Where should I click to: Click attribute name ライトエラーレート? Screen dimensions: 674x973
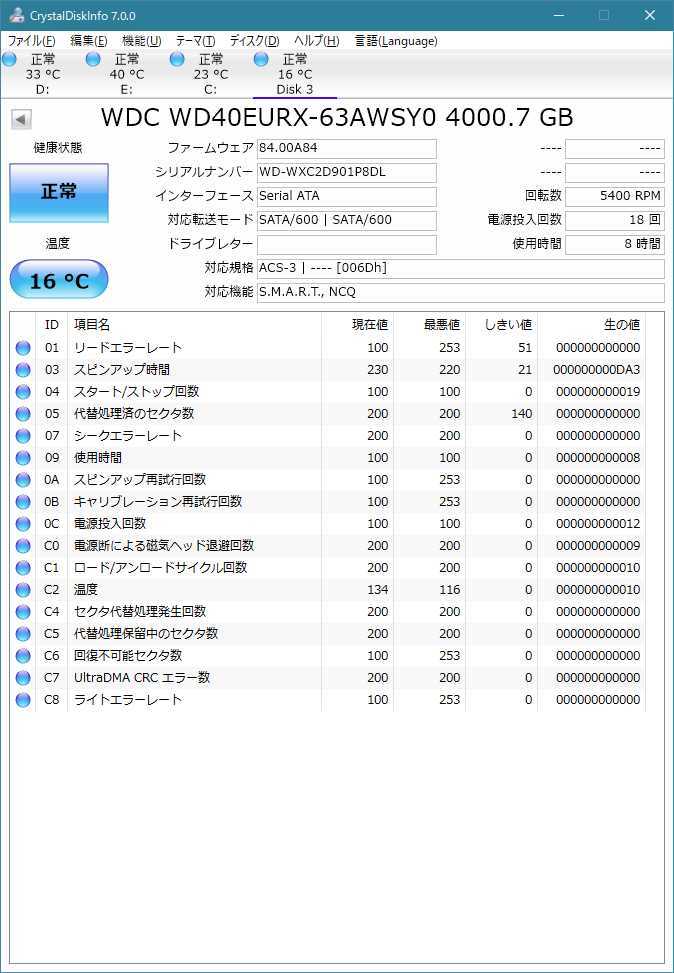128,700
